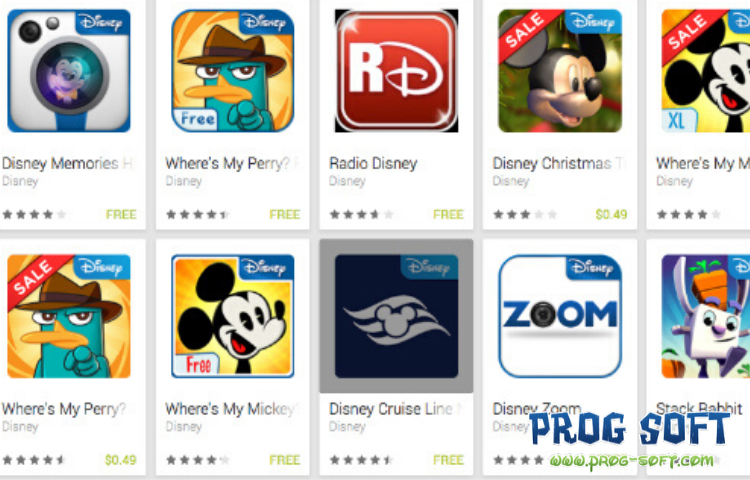
Task: Click the Radio Disney app title
Action: pos(373,164)
